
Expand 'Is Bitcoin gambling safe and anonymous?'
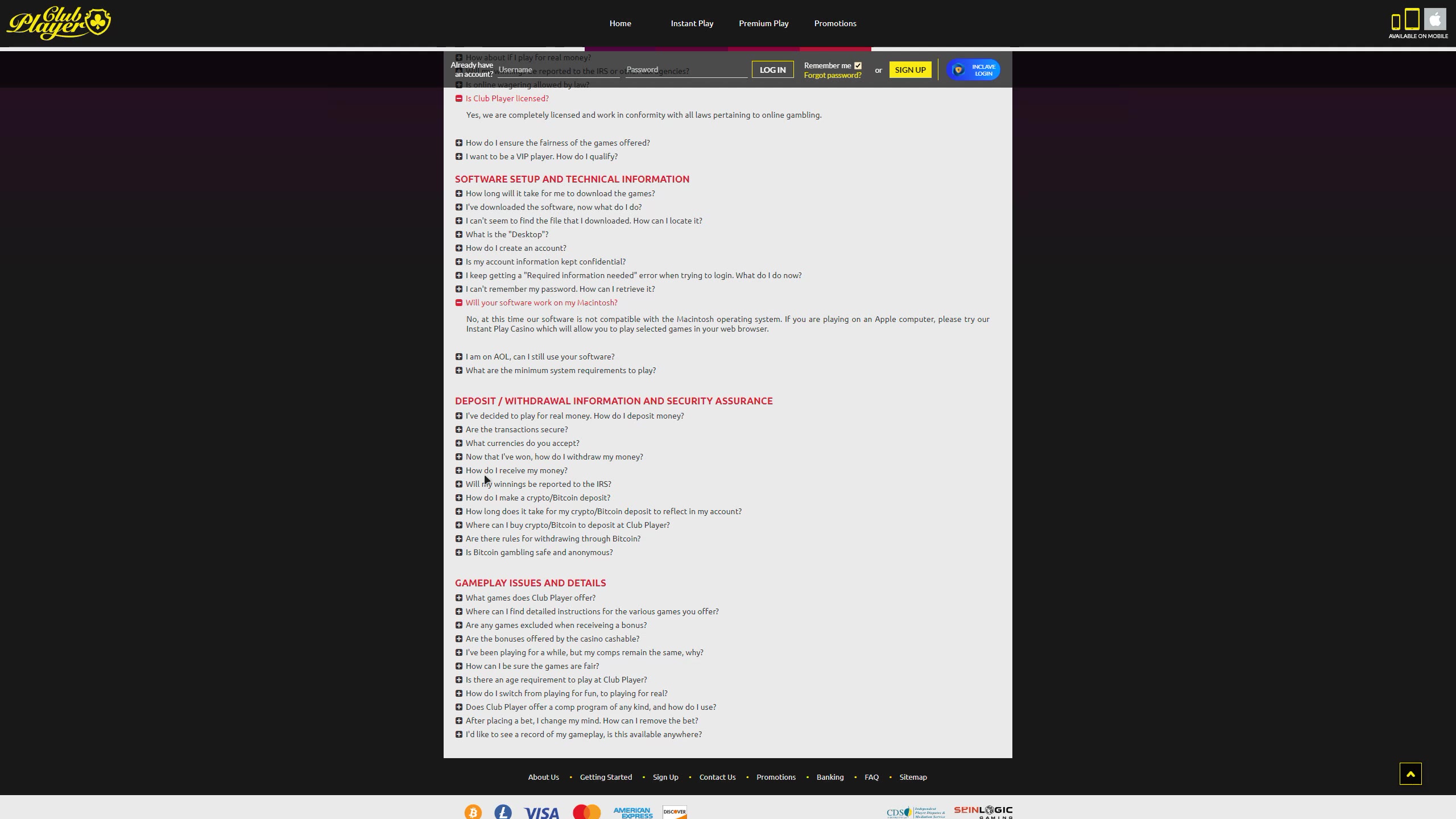click(539, 552)
